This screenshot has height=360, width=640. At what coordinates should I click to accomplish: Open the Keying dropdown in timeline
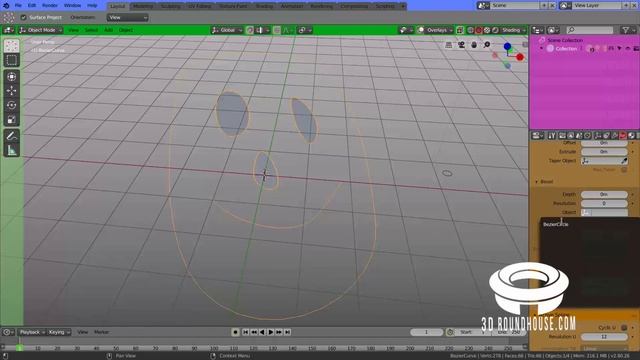[59, 332]
